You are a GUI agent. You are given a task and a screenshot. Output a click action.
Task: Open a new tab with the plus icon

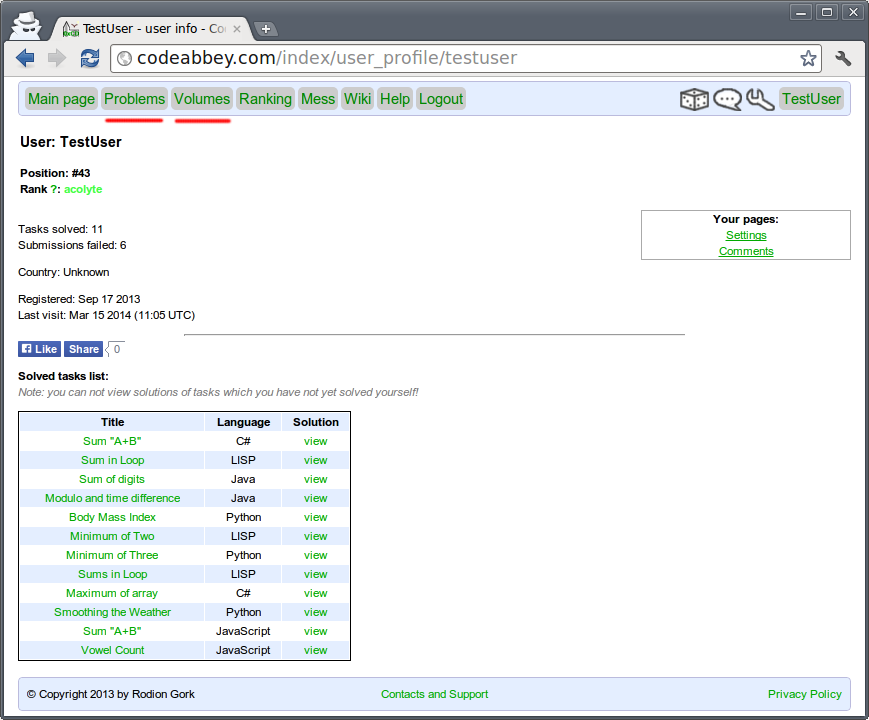pos(265,29)
